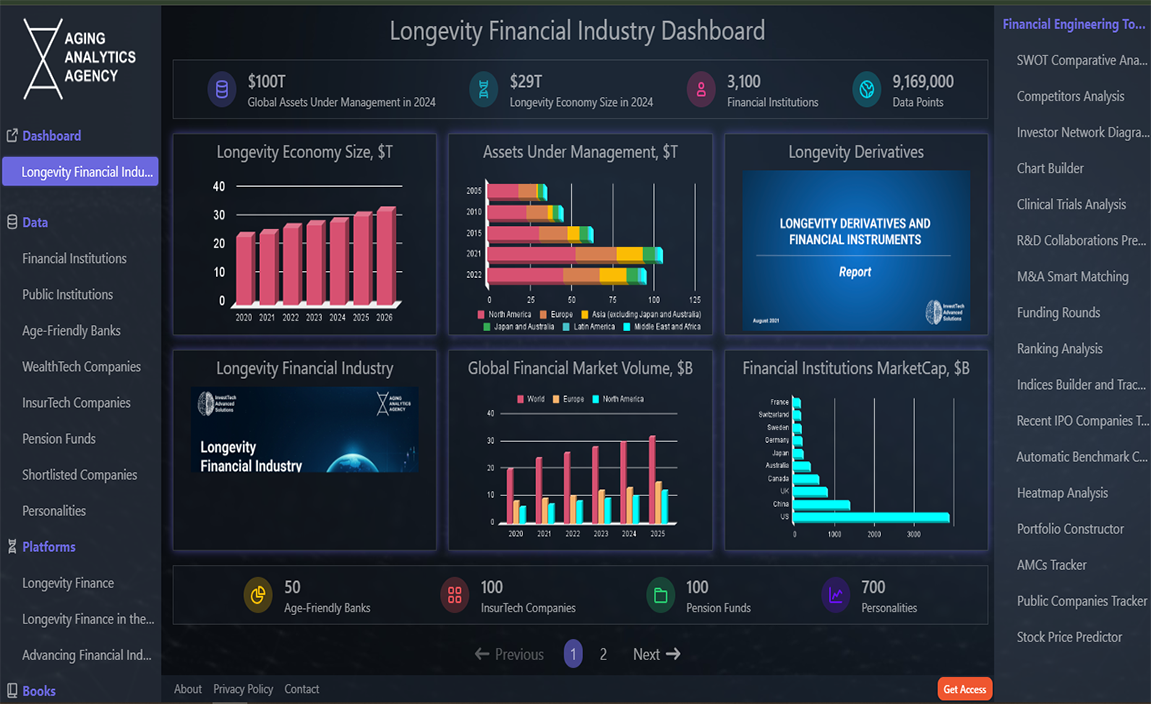Screen dimensions: 1151x704
Task: Click the Data Points globe icon
Action: coord(866,90)
